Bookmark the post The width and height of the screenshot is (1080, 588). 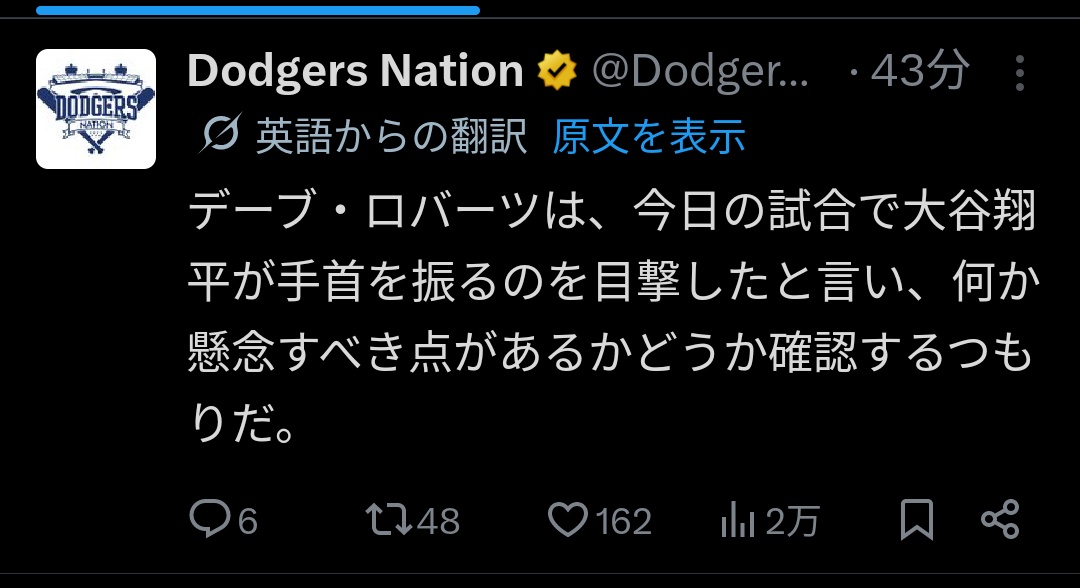pos(917,520)
